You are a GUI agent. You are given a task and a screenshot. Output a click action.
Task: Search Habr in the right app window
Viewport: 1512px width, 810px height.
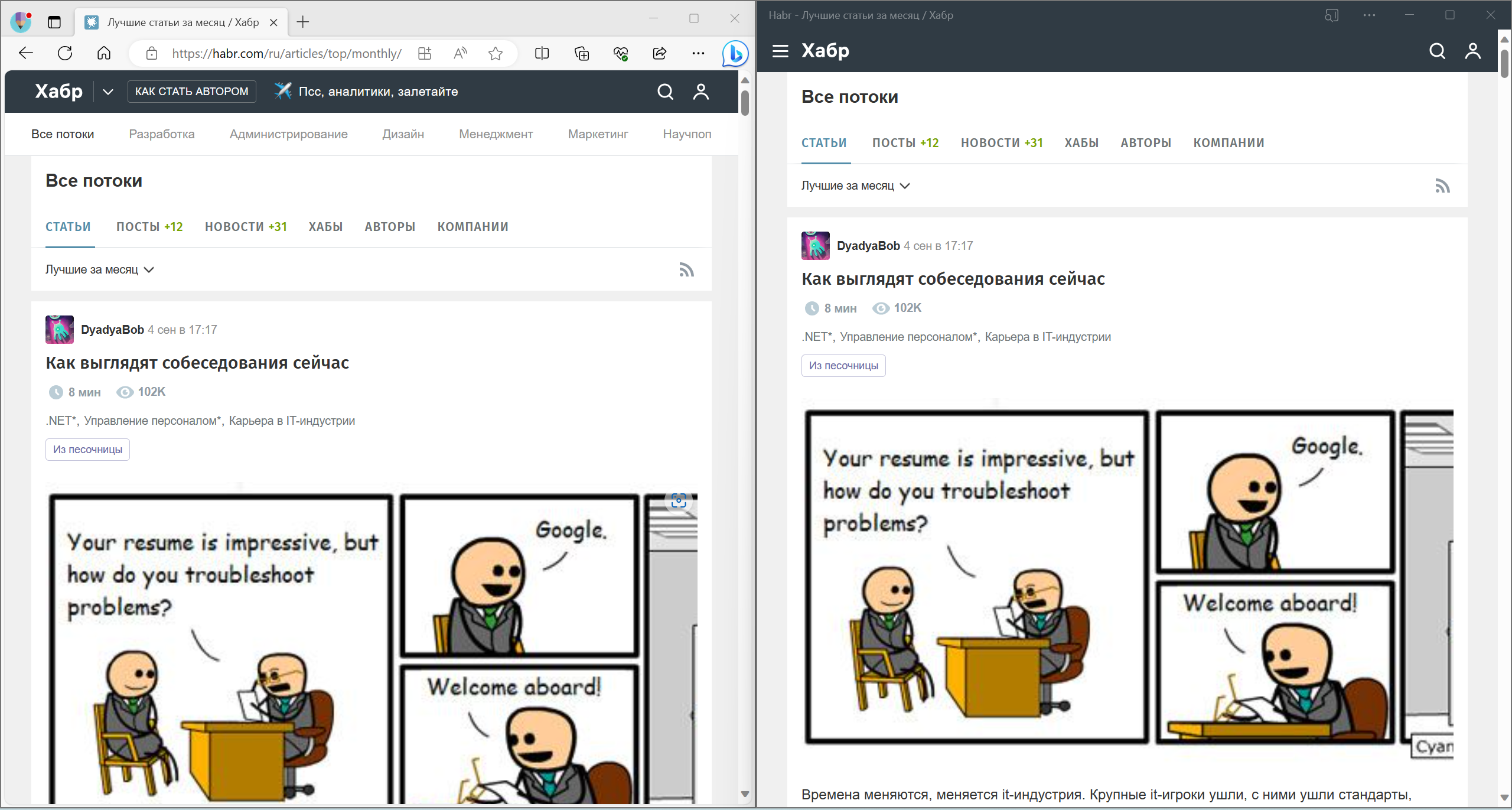click(1438, 51)
